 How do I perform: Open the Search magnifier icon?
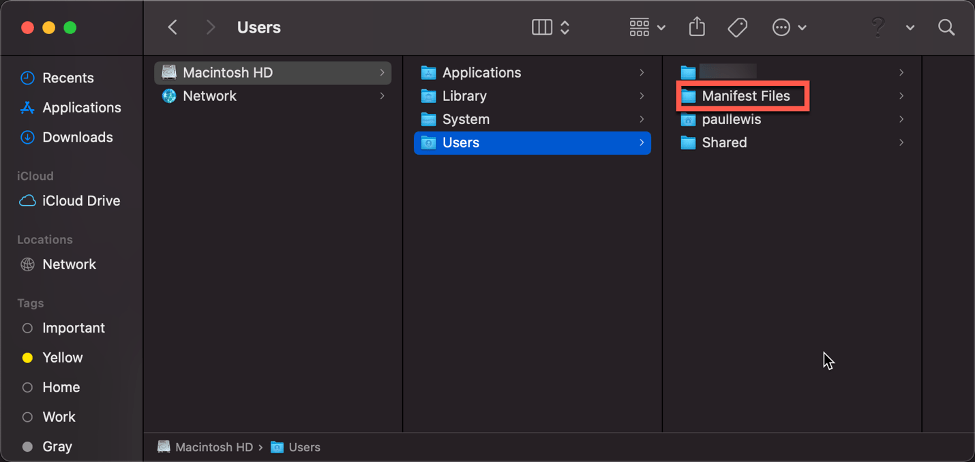946,28
